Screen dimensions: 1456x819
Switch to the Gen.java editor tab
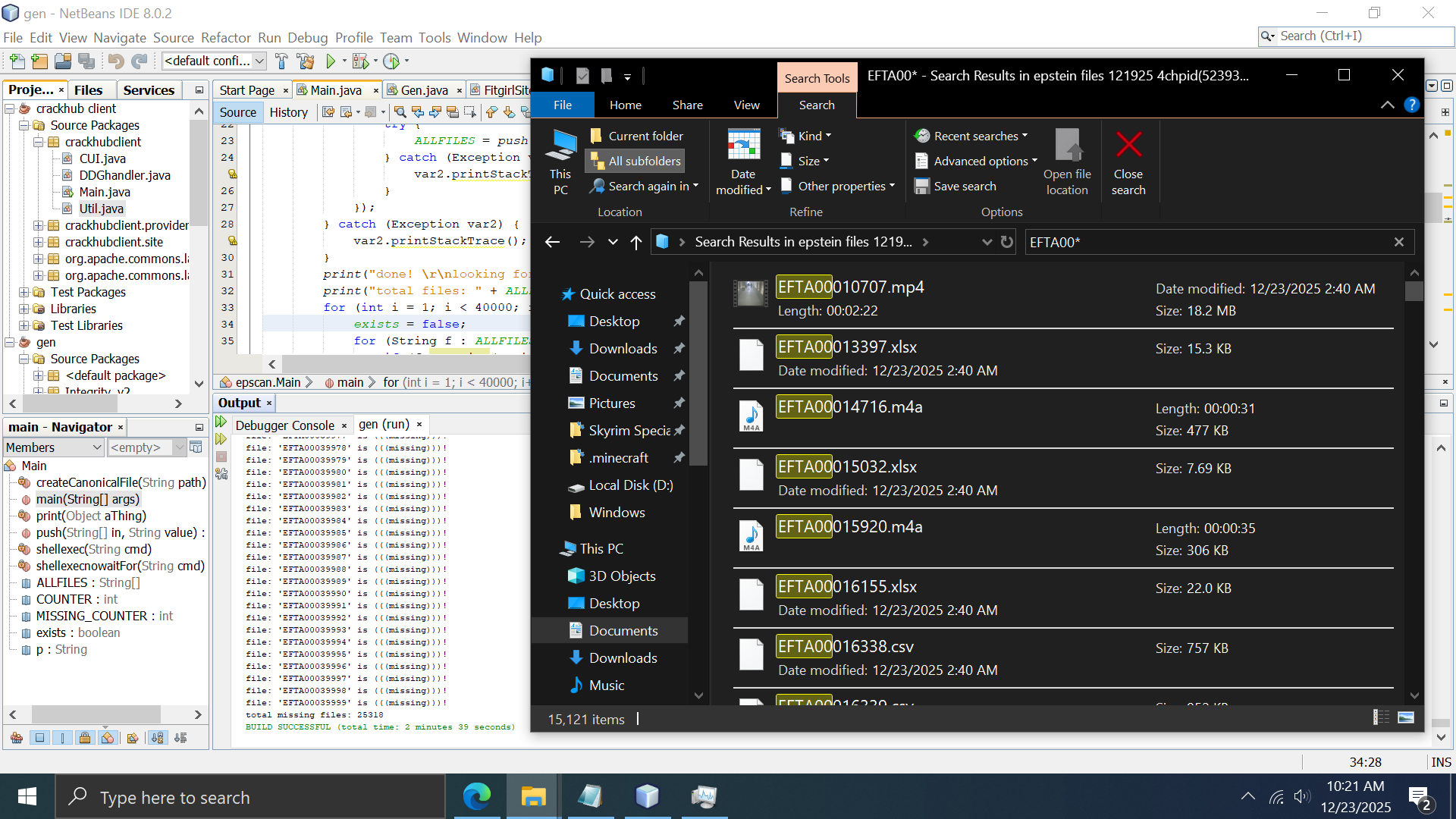click(423, 90)
